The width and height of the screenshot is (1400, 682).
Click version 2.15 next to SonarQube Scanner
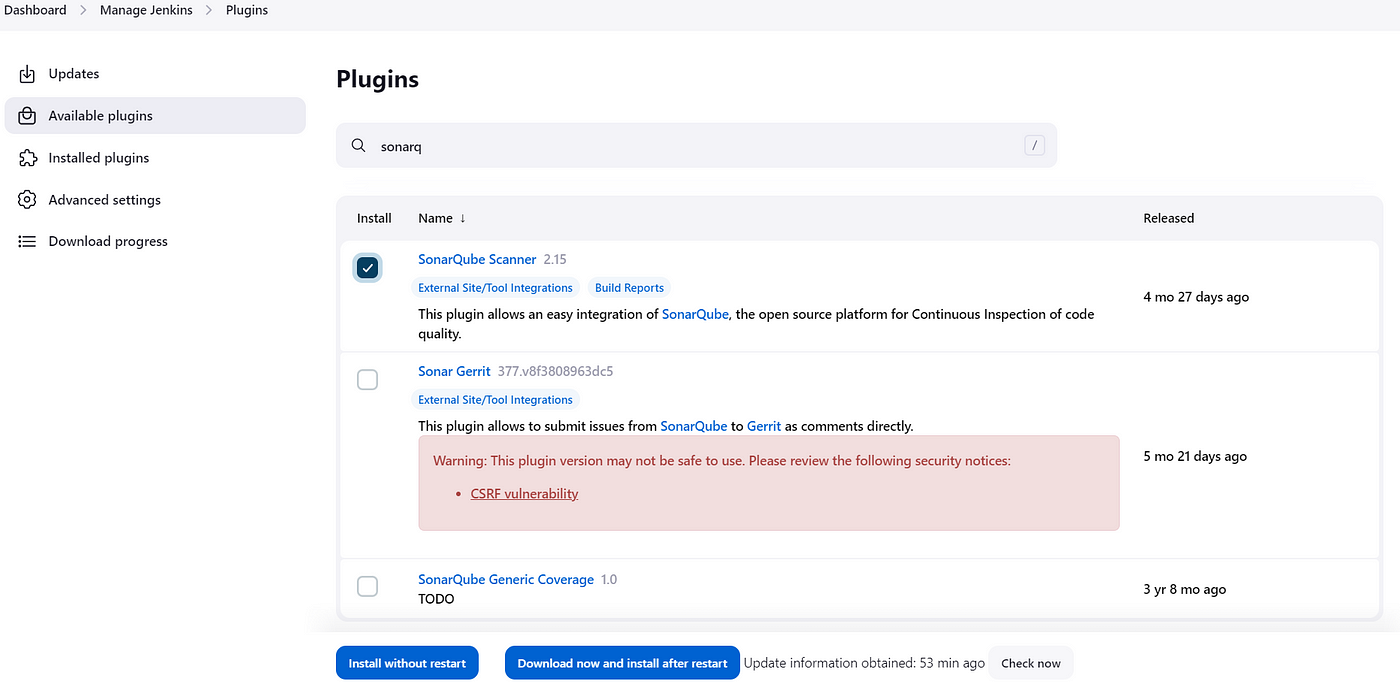(x=555, y=259)
